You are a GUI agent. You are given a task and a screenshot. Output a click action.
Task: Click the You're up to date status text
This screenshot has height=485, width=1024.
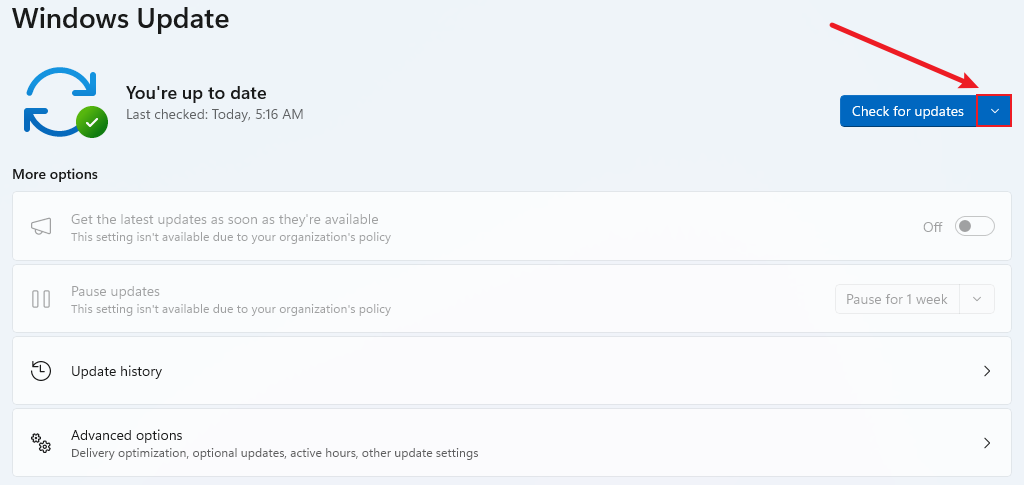point(196,93)
